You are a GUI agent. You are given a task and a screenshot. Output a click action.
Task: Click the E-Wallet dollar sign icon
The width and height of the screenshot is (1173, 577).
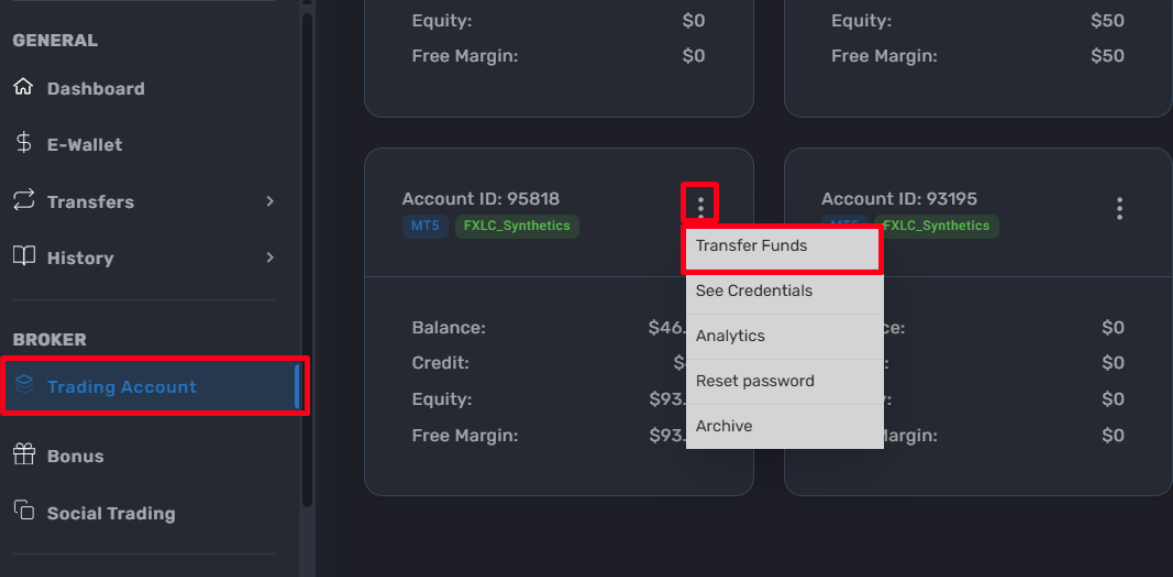point(23,143)
